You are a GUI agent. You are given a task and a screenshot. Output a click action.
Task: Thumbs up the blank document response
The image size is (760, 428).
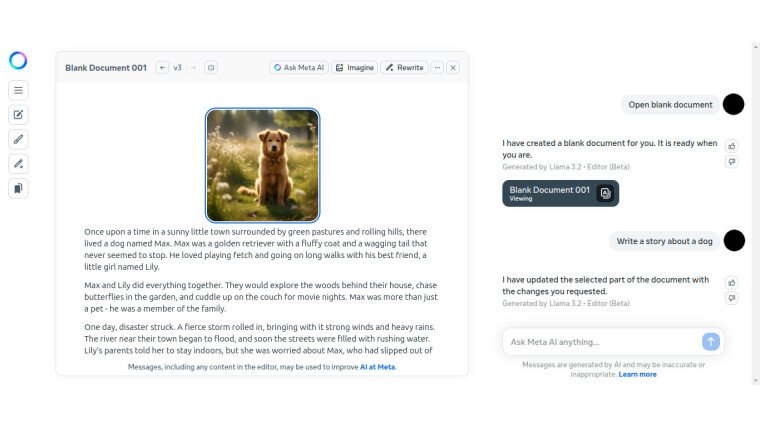click(732, 146)
